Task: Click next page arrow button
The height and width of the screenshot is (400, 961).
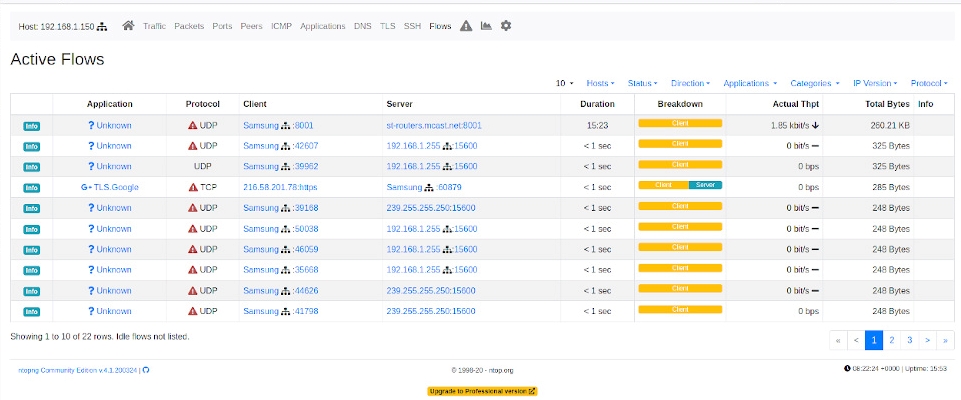Action: point(928,340)
